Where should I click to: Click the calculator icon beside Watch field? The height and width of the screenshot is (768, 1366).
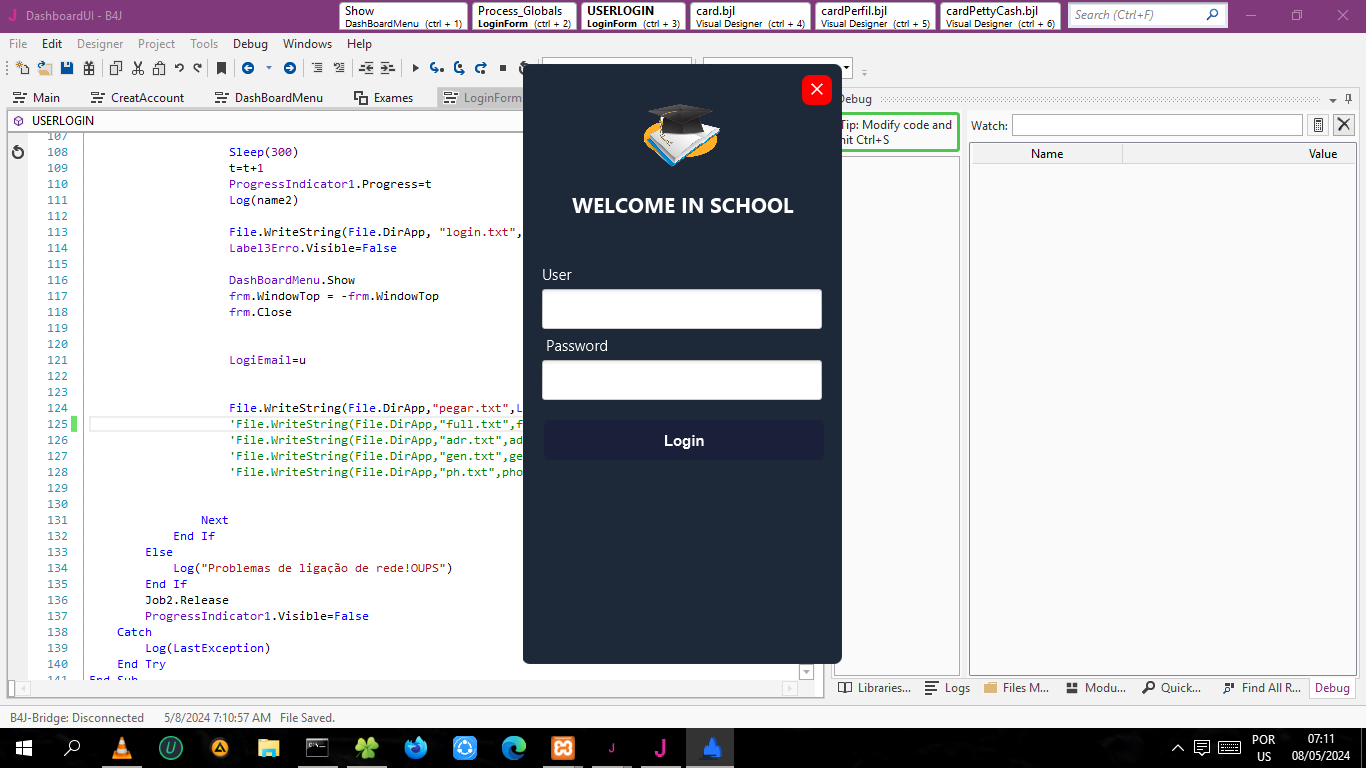tap(1318, 125)
